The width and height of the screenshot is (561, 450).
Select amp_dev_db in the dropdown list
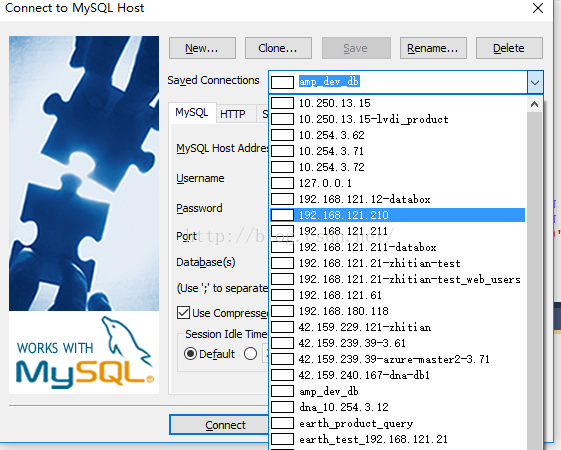[397, 391]
